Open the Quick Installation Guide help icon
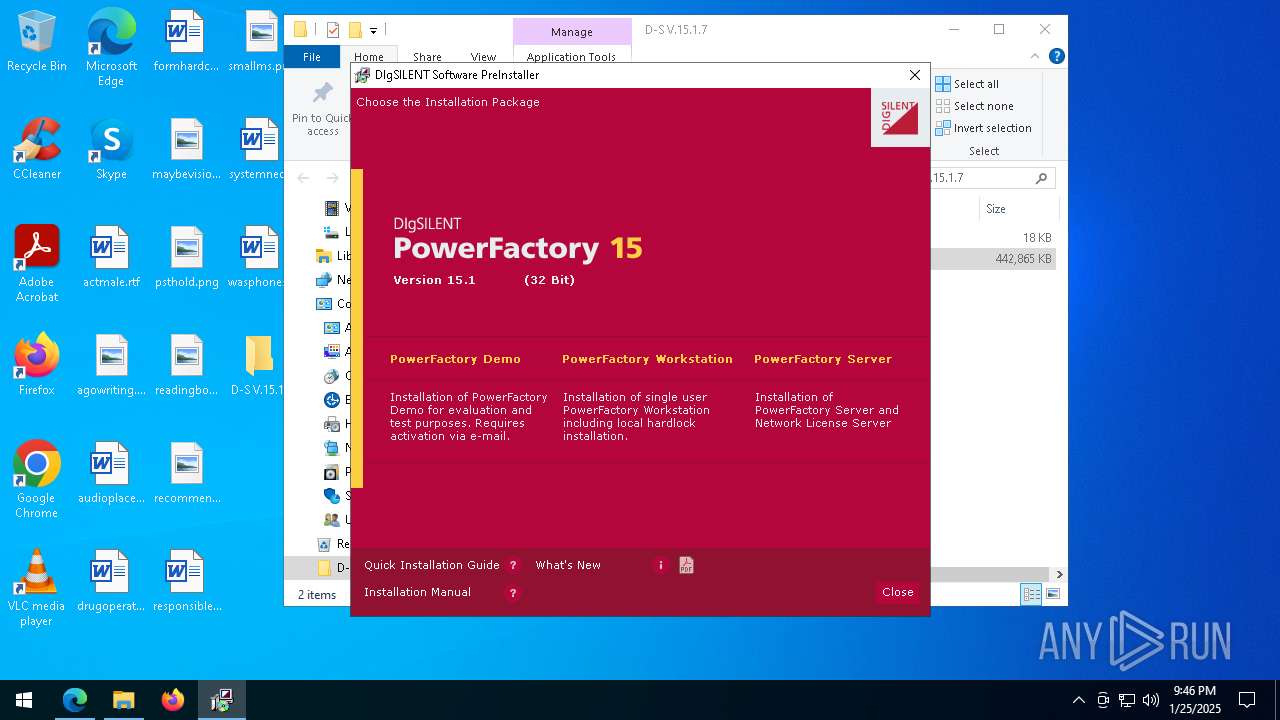The height and width of the screenshot is (720, 1280). click(x=513, y=565)
